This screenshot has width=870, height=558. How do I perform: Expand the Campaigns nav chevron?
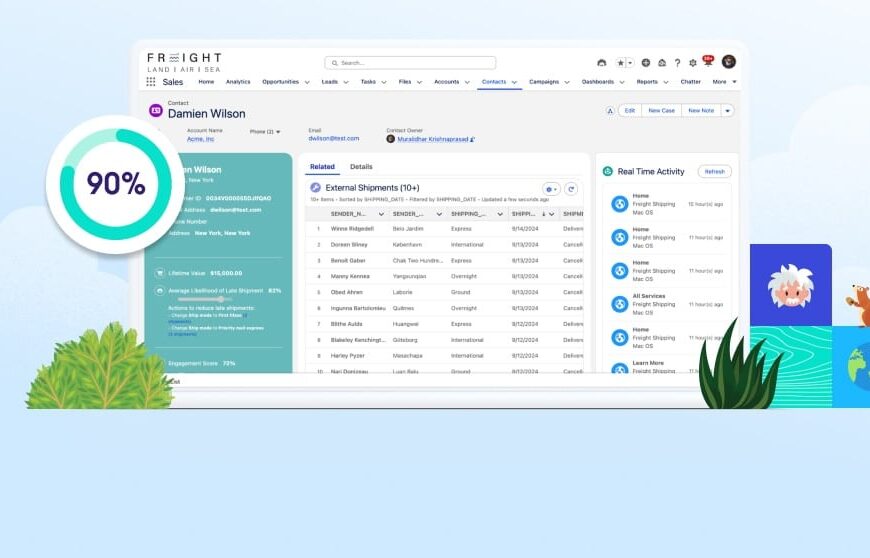[566, 82]
